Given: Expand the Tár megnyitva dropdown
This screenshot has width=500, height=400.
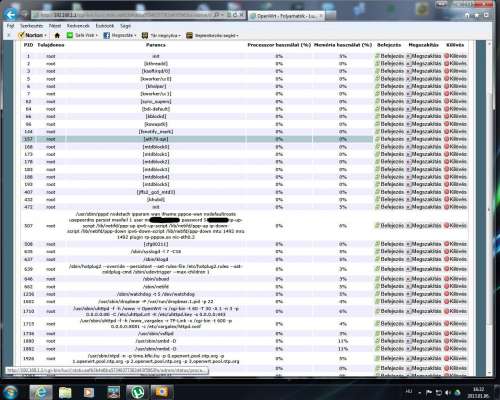Looking at the screenshot, I should point(180,36).
